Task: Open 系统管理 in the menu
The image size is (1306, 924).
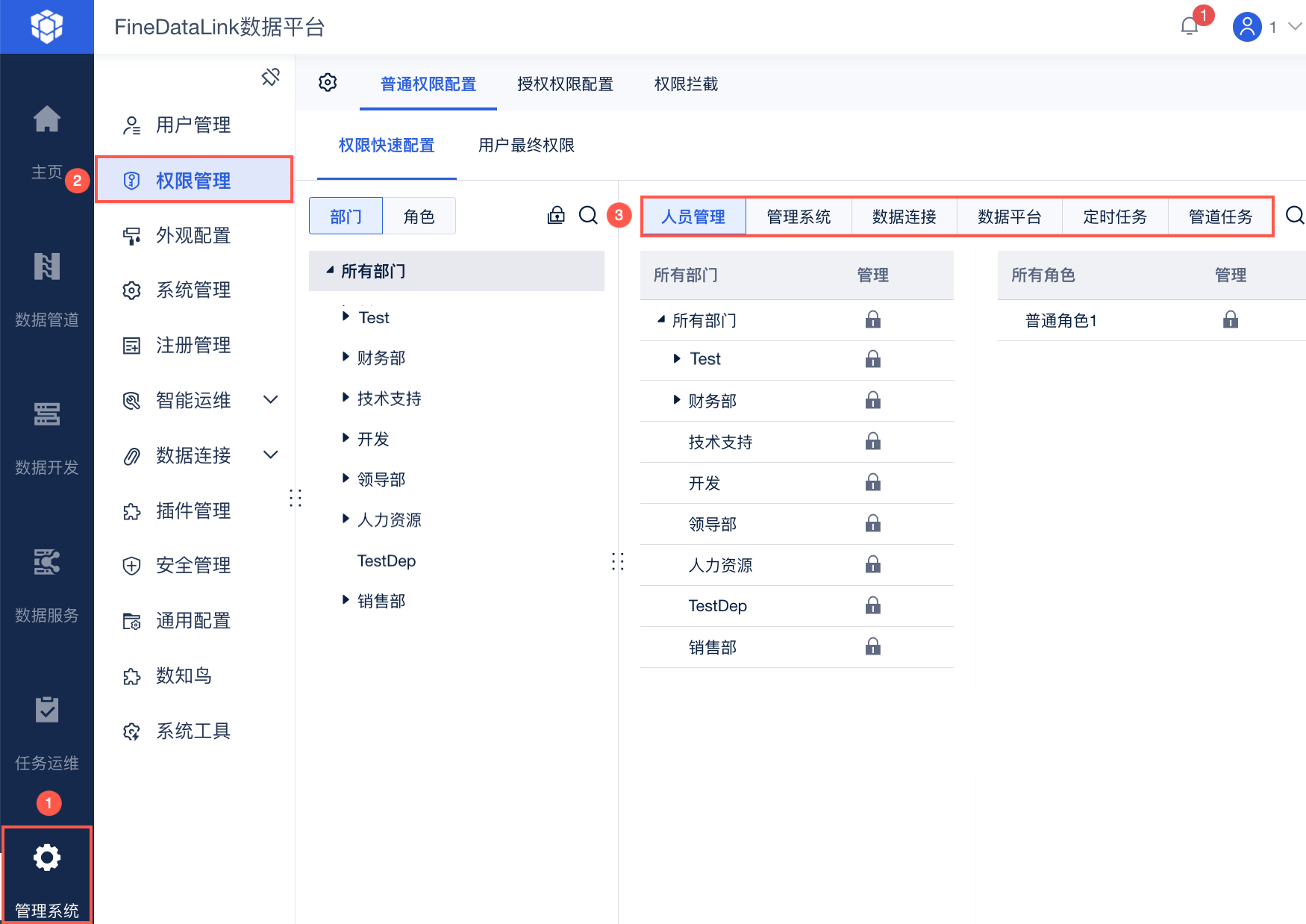Action: coord(193,290)
